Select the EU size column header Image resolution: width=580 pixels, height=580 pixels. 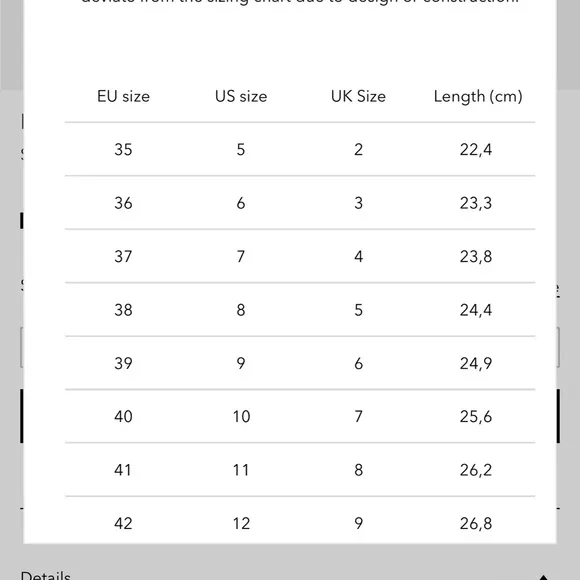point(124,96)
